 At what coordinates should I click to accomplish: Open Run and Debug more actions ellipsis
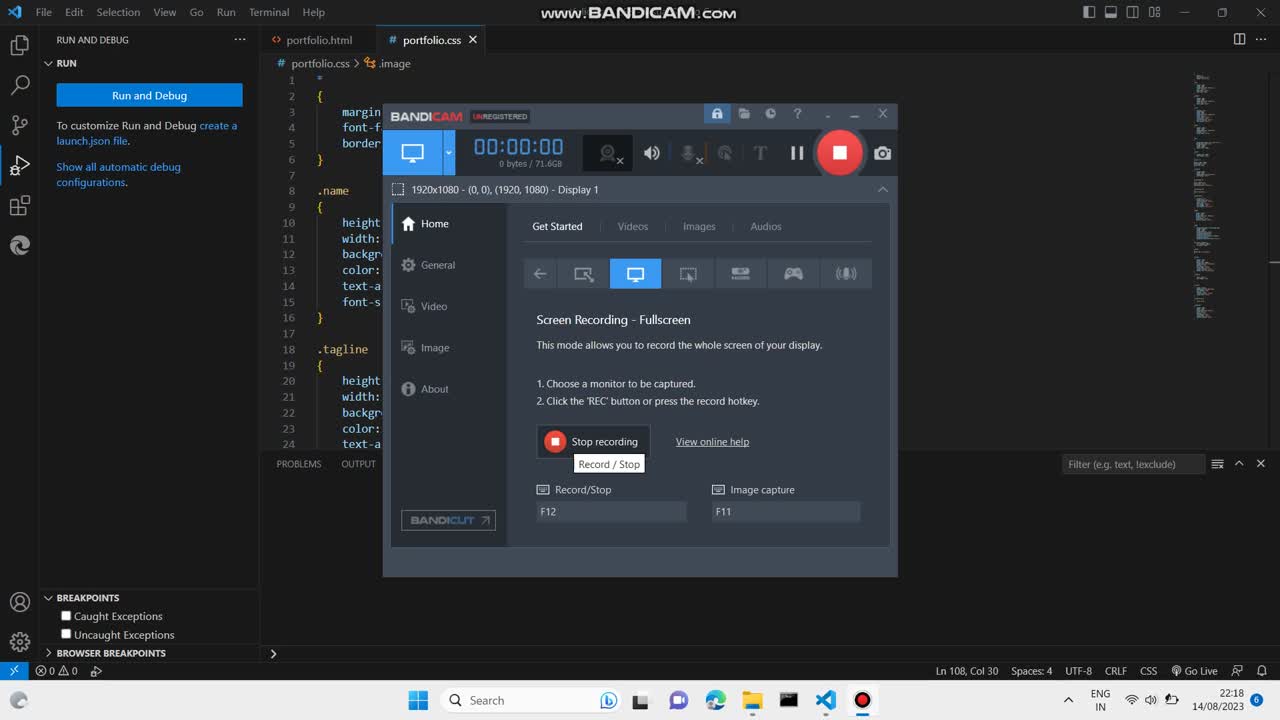239,40
